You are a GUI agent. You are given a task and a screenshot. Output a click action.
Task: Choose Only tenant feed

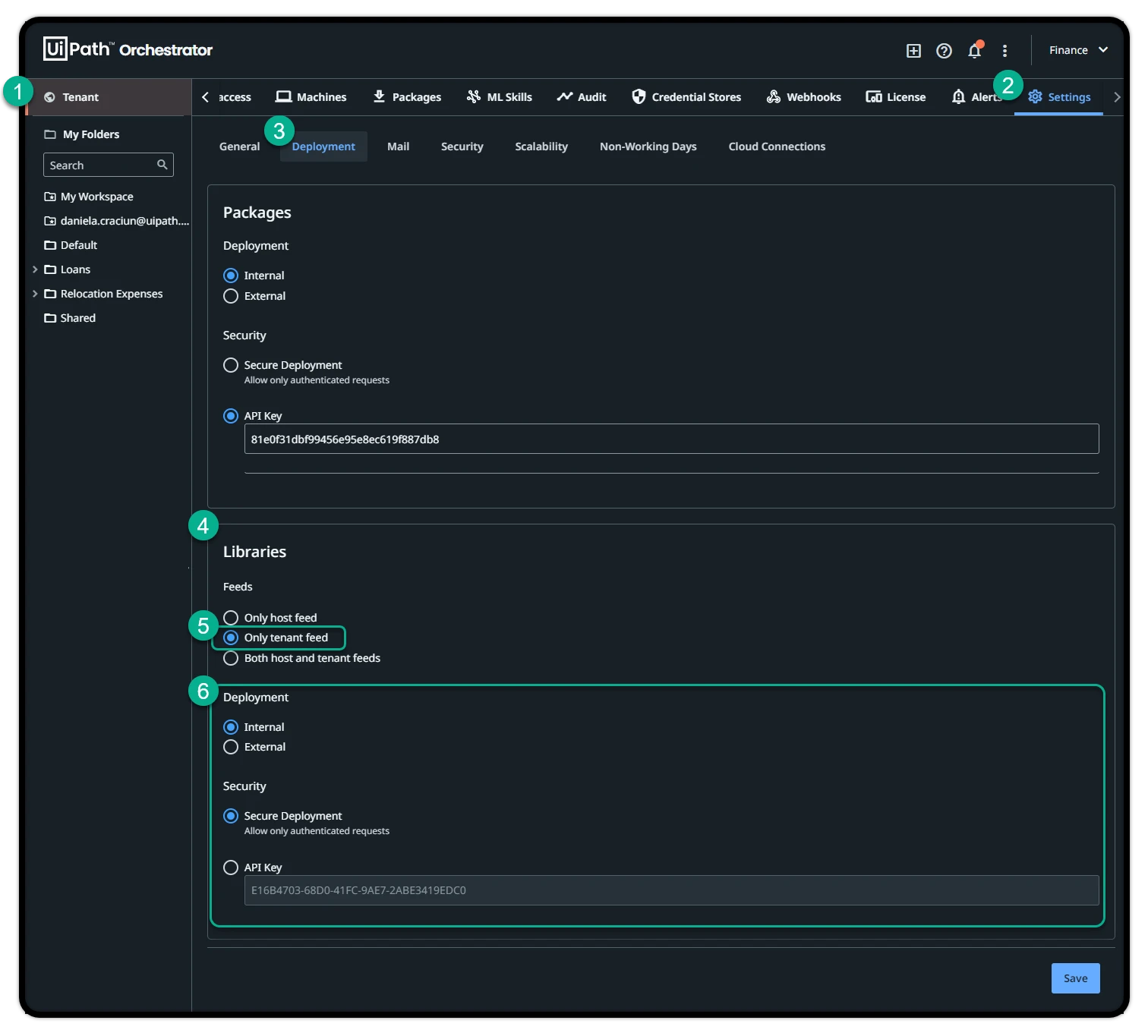pyautogui.click(x=231, y=638)
